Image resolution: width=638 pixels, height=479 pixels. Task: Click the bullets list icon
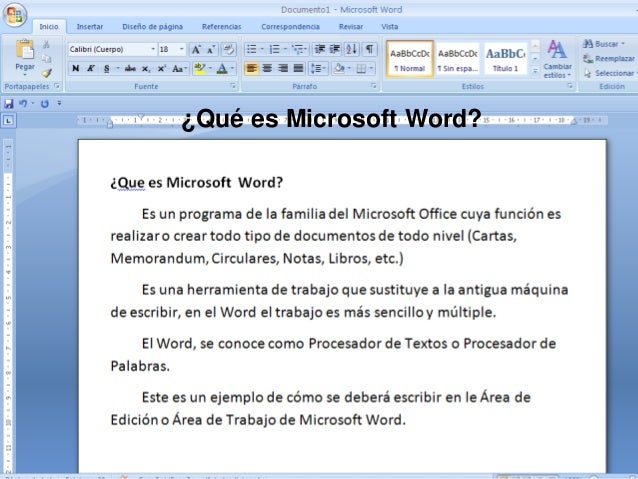click(x=252, y=50)
